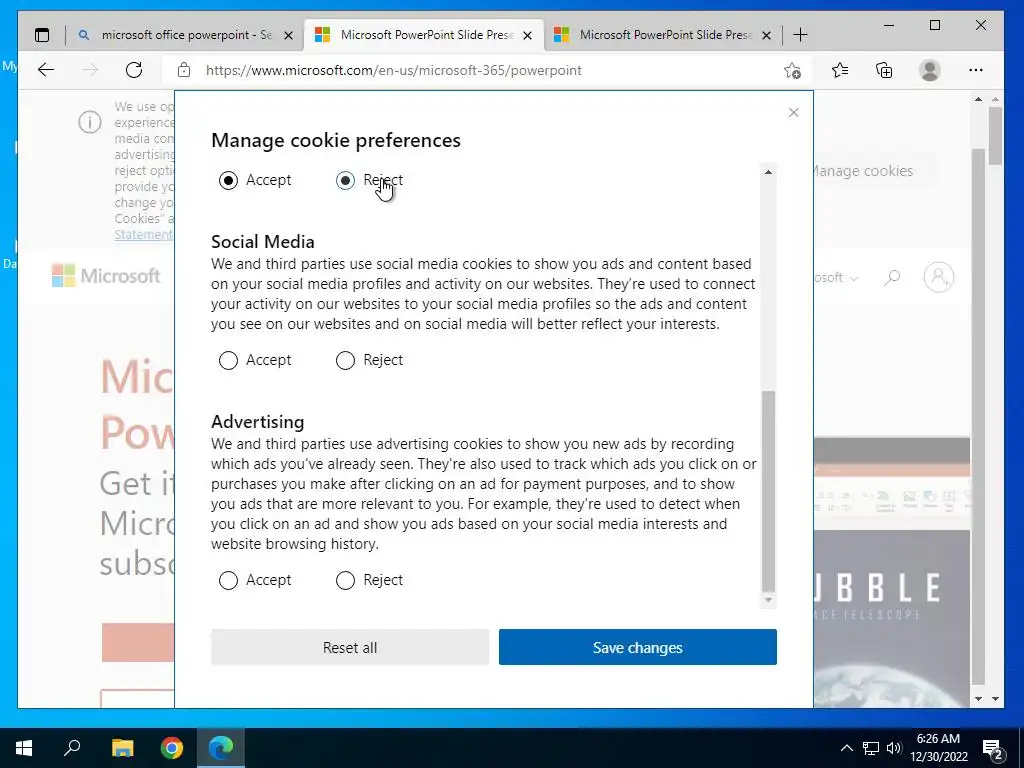1024x768 pixels.
Task: Open File Explorer from the taskbar
Action: pyautogui.click(x=123, y=748)
